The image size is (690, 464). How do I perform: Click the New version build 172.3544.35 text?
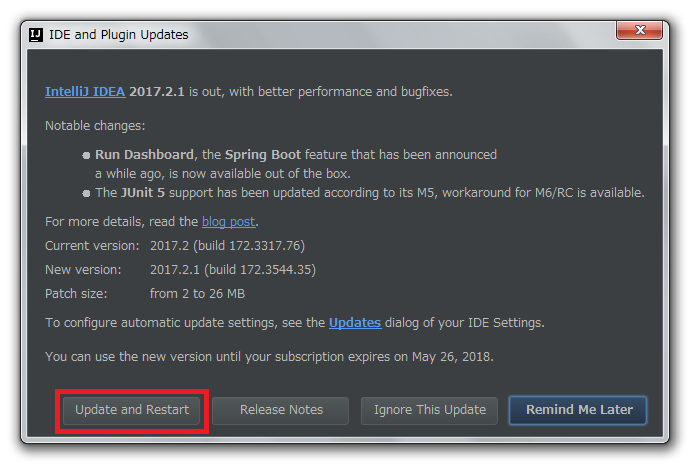pyautogui.click(x=233, y=269)
